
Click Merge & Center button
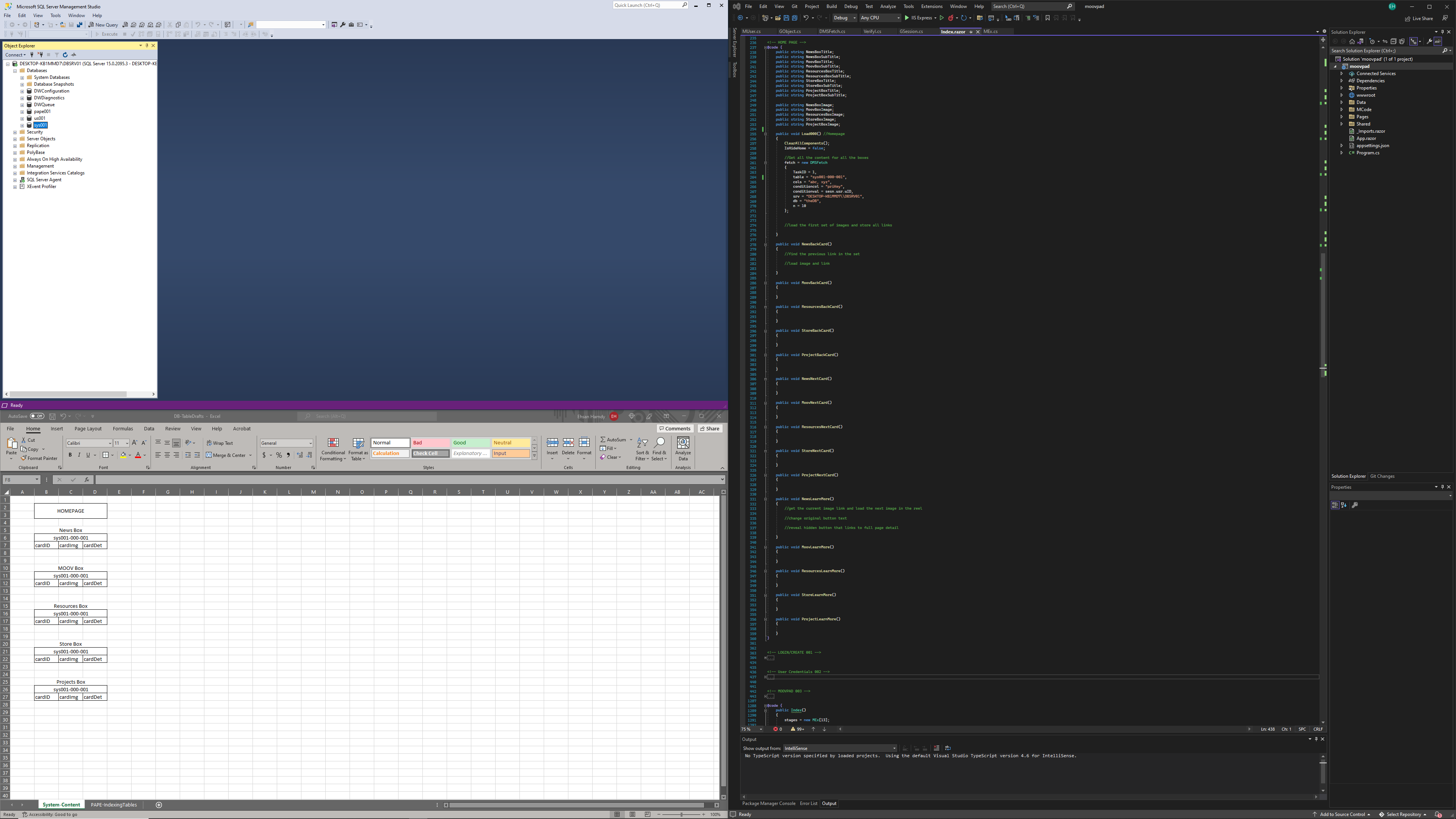click(x=226, y=455)
